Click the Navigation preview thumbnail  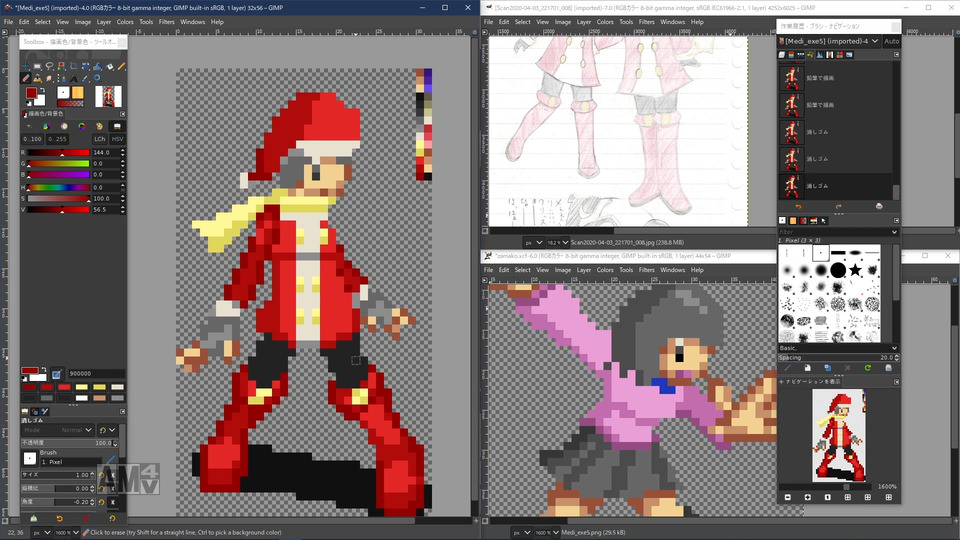[x=838, y=435]
